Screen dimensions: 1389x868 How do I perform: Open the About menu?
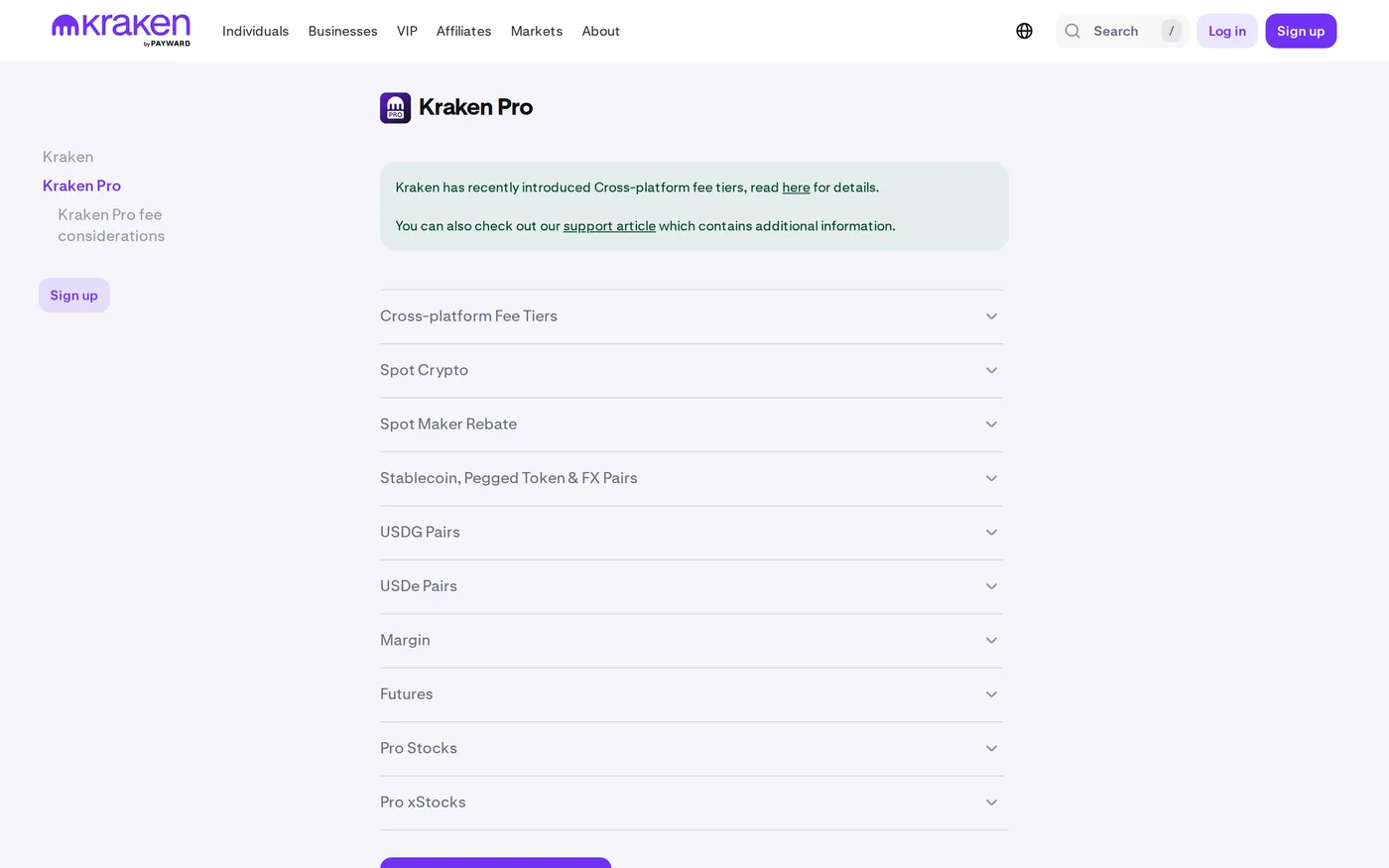pyautogui.click(x=600, y=31)
